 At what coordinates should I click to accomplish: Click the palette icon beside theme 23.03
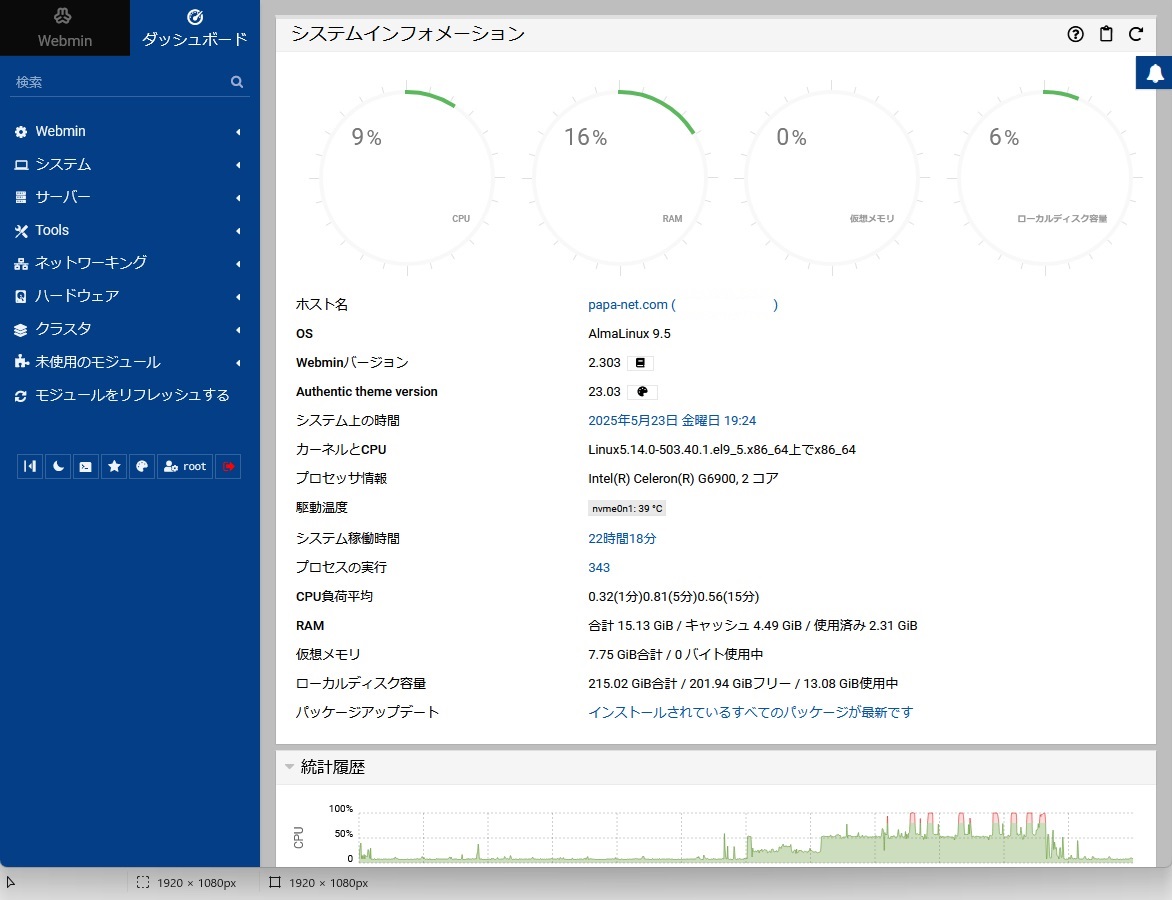tap(642, 392)
